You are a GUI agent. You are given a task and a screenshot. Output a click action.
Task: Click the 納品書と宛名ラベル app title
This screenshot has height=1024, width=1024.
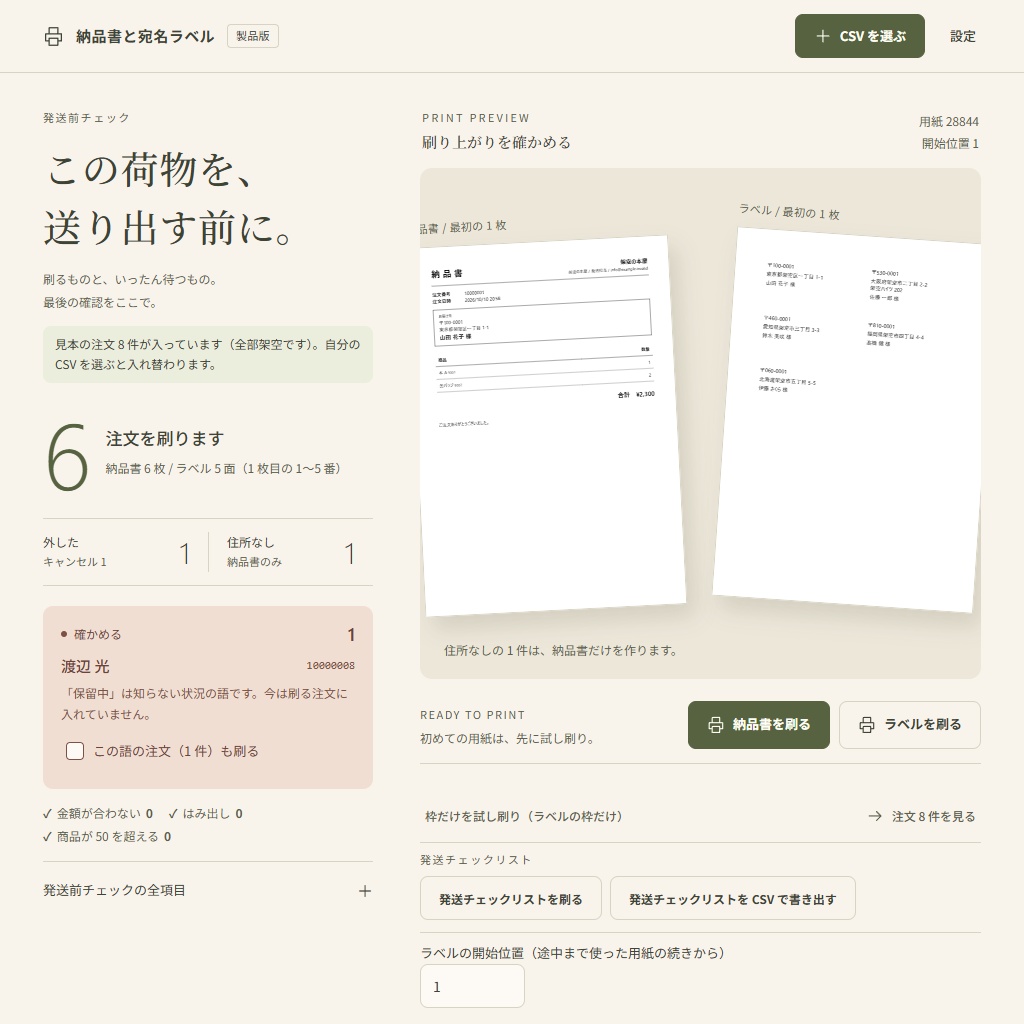click(145, 37)
